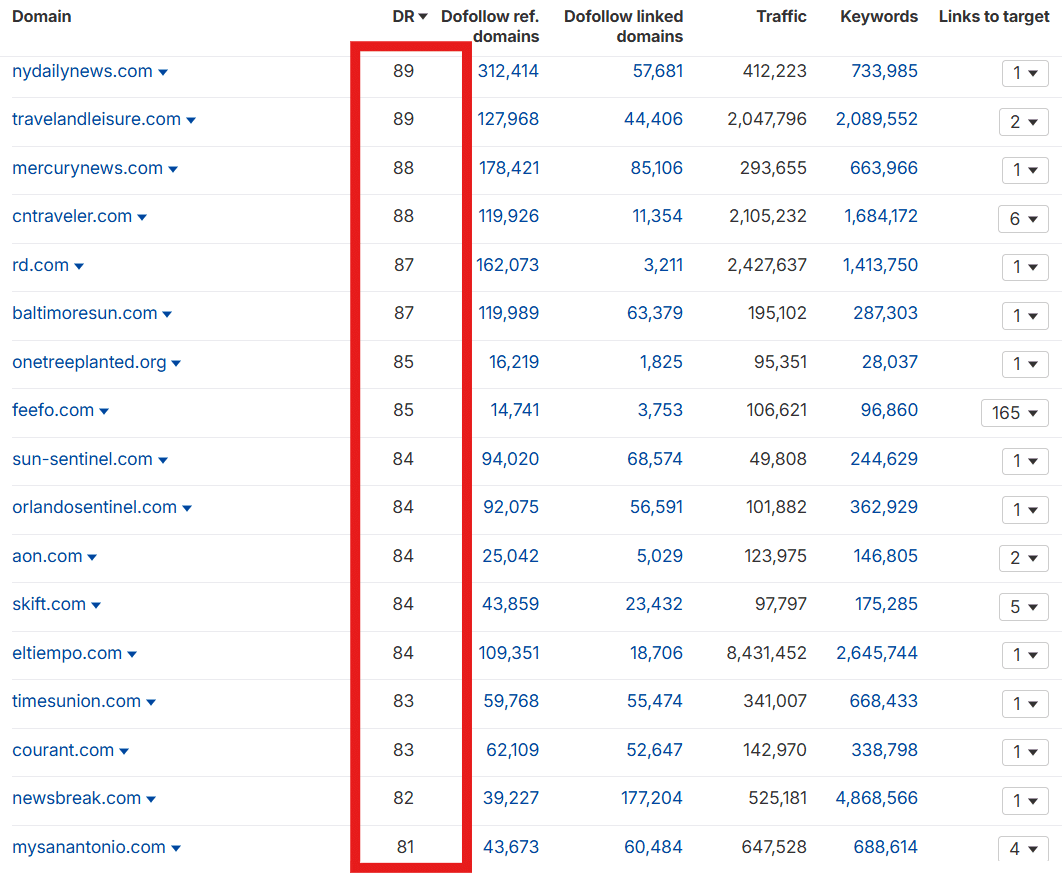Click dofollow ref. domains 94,020 for sun-sentinel.com

[510, 459]
